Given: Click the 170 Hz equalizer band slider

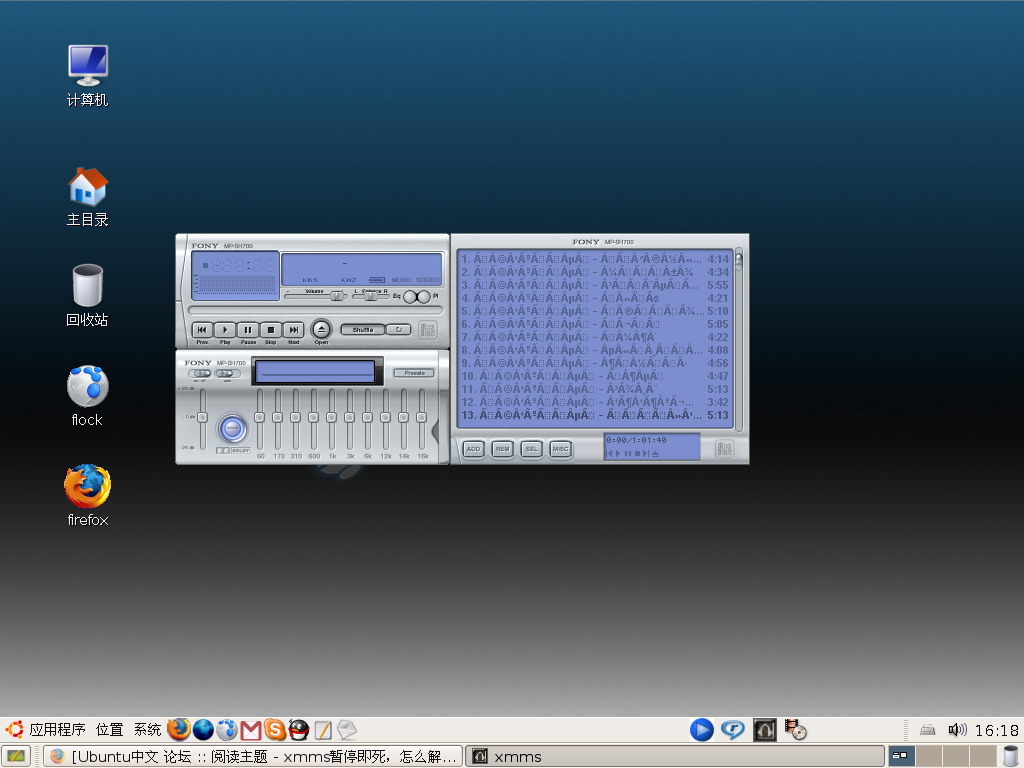Looking at the screenshot, I should point(278,419).
